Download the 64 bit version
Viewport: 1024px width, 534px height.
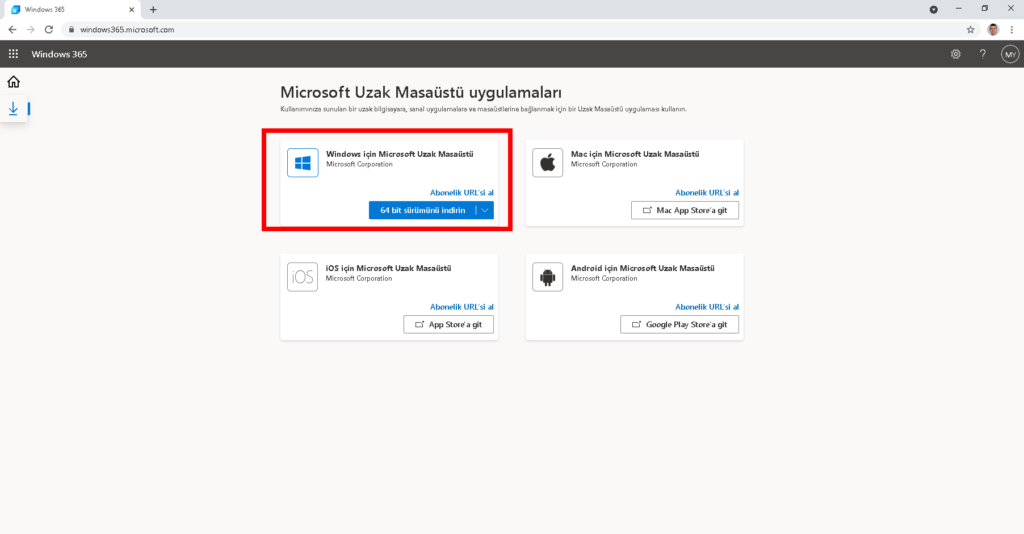tap(423, 210)
